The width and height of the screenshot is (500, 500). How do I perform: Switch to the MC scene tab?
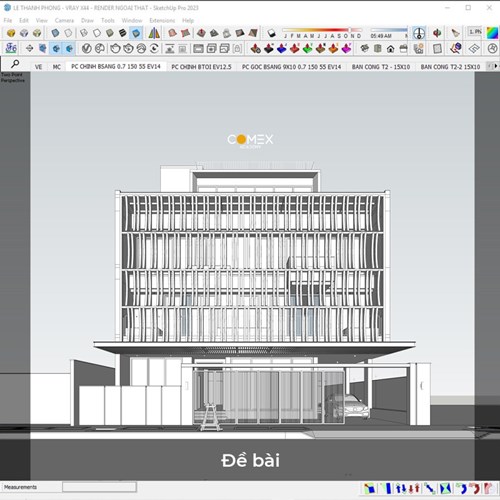click(57, 67)
